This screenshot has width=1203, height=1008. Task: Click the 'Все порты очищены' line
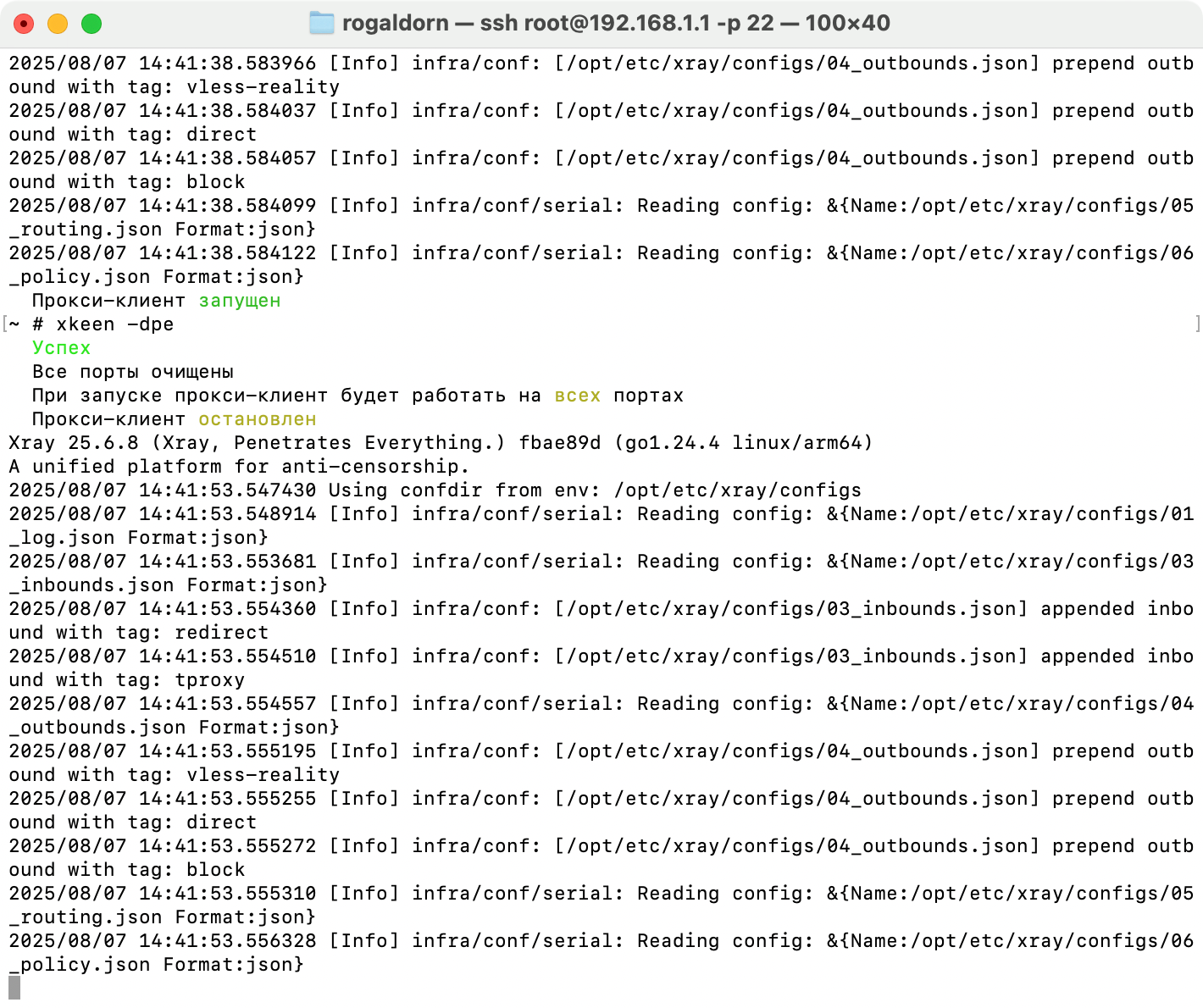click(133, 372)
